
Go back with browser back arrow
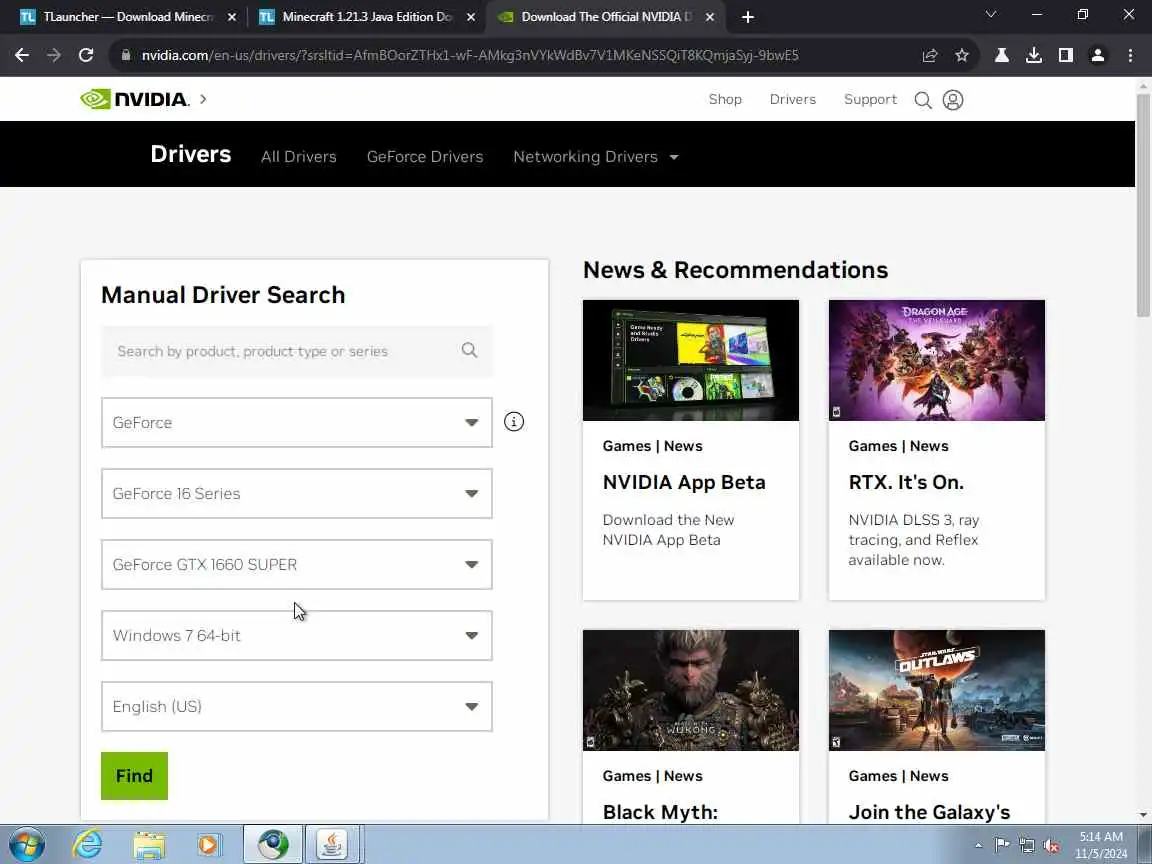coord(22,55)
